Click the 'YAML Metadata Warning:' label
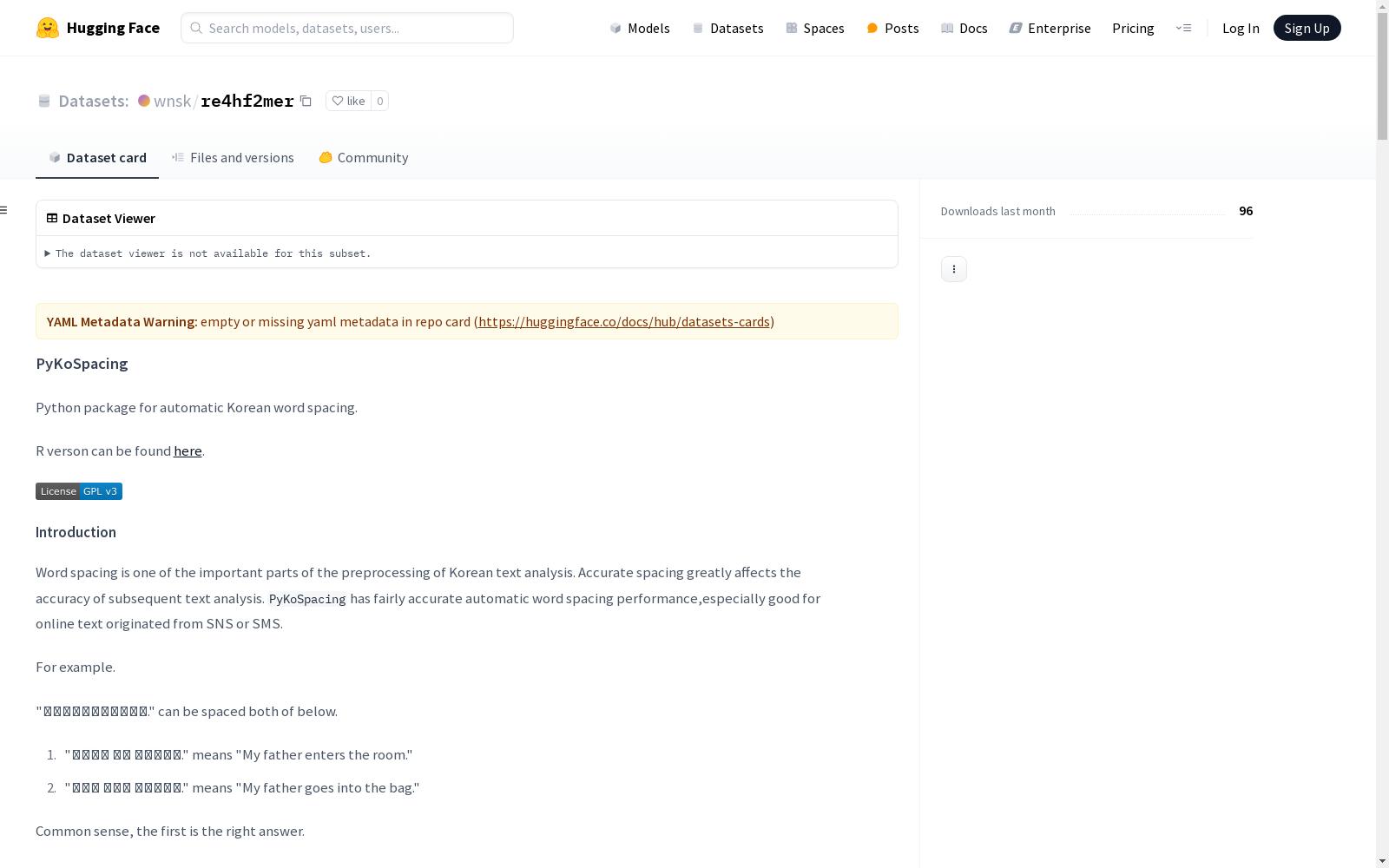Screen dimensions: 1389x868 122,321
